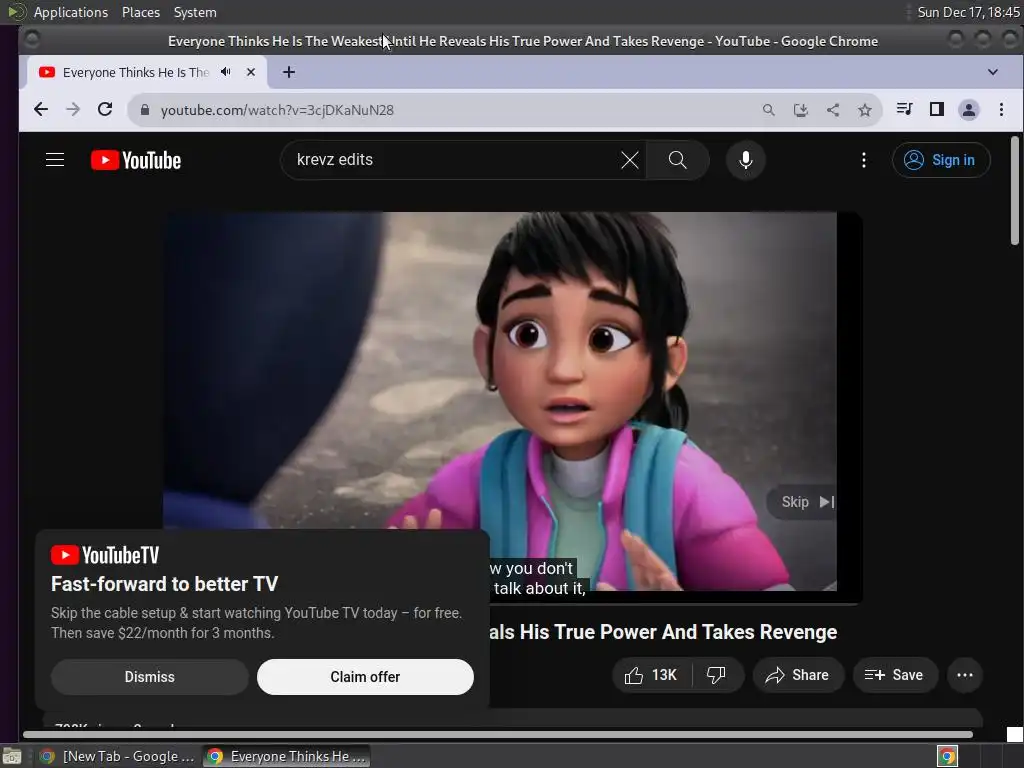
Task: Sign in to YouTube
Action: pyautogui.click(x=940, y=160)
